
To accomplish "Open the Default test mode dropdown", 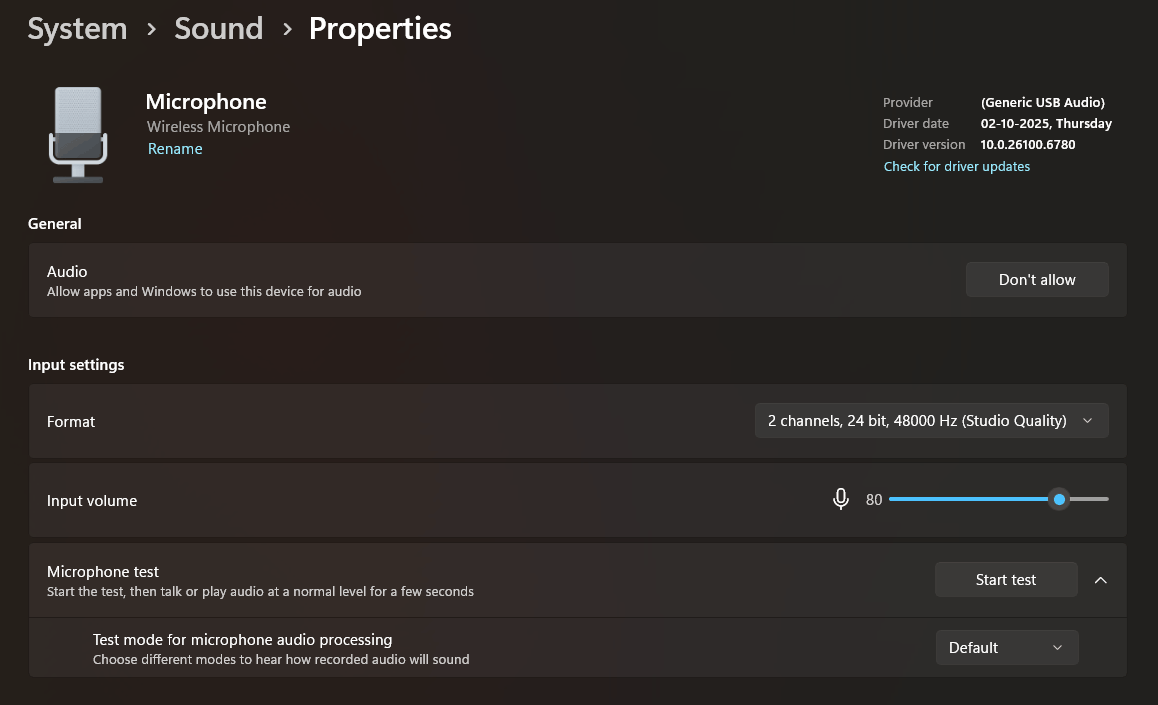I will (1006, 648).
